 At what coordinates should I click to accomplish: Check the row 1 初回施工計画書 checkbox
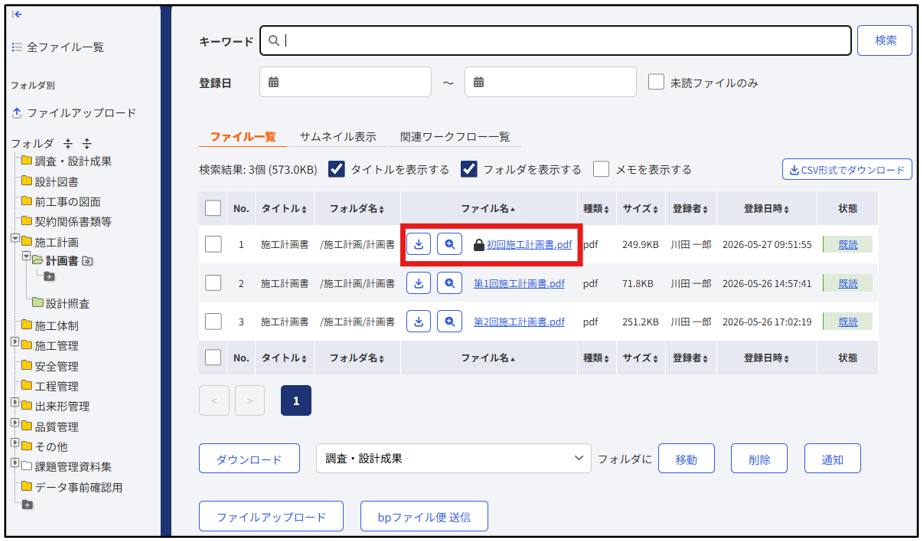tap(213, 245)
